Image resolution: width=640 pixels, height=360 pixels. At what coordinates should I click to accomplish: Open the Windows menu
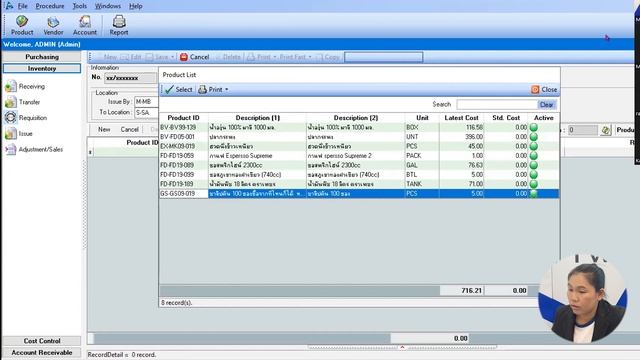pyautogui.click(x=108, y=6)
